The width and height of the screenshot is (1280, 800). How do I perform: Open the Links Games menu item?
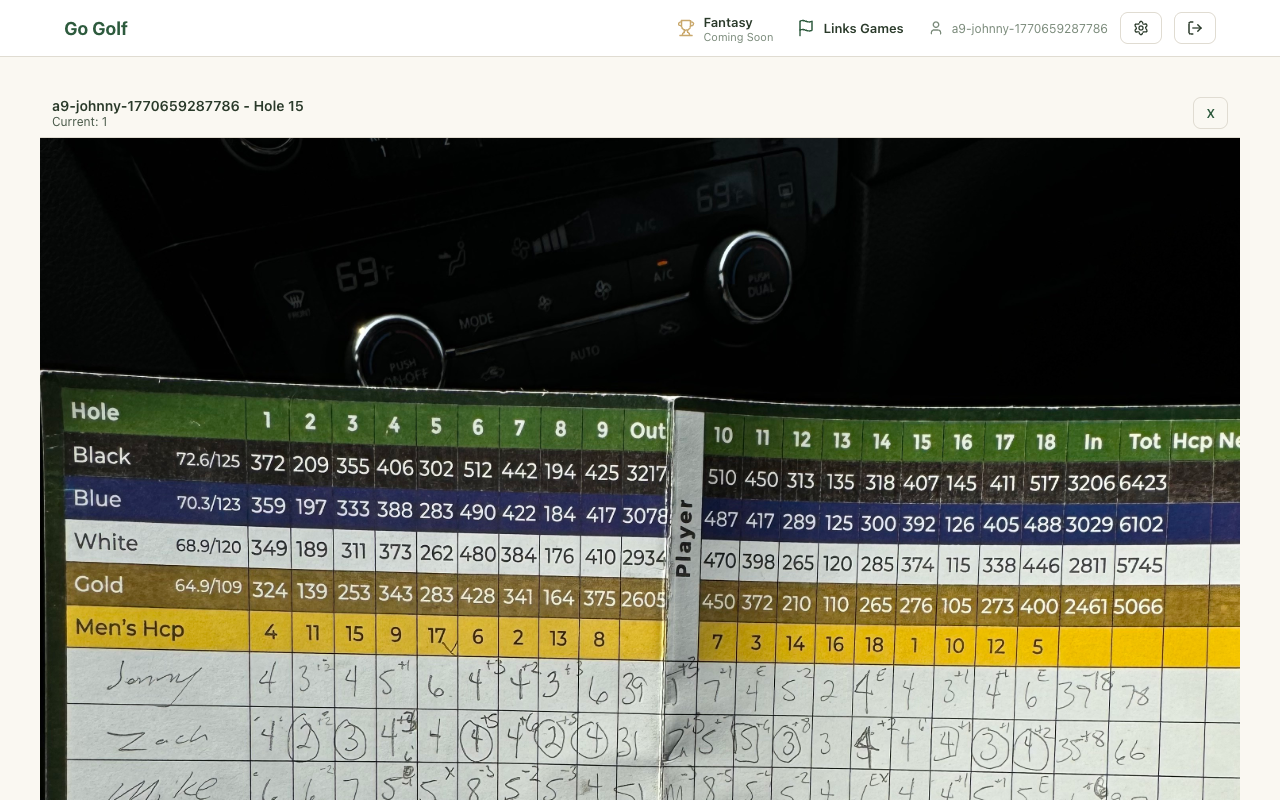click(x=863, y=29)
